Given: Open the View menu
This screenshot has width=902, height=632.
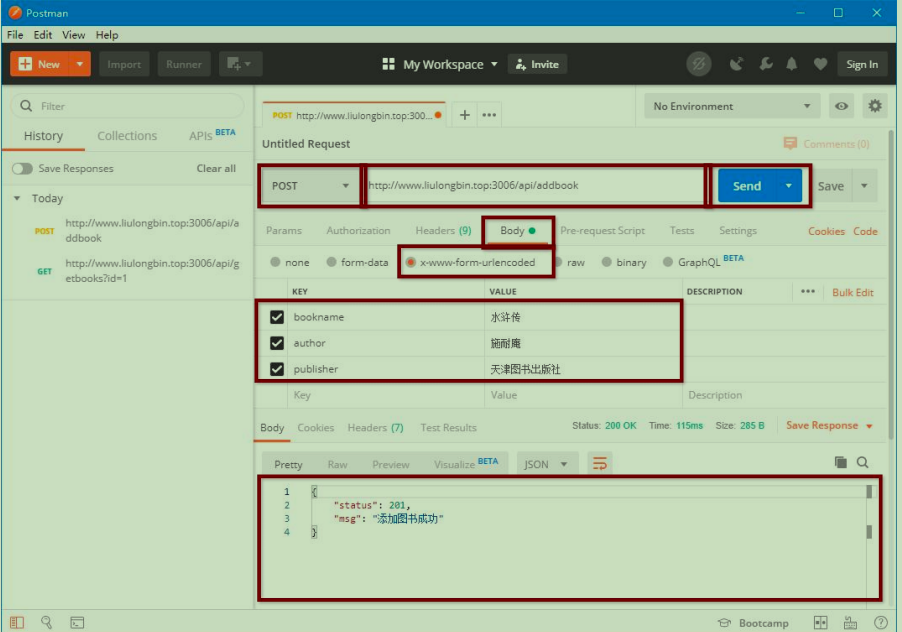Looking at the screenshot, I should 74,35.
